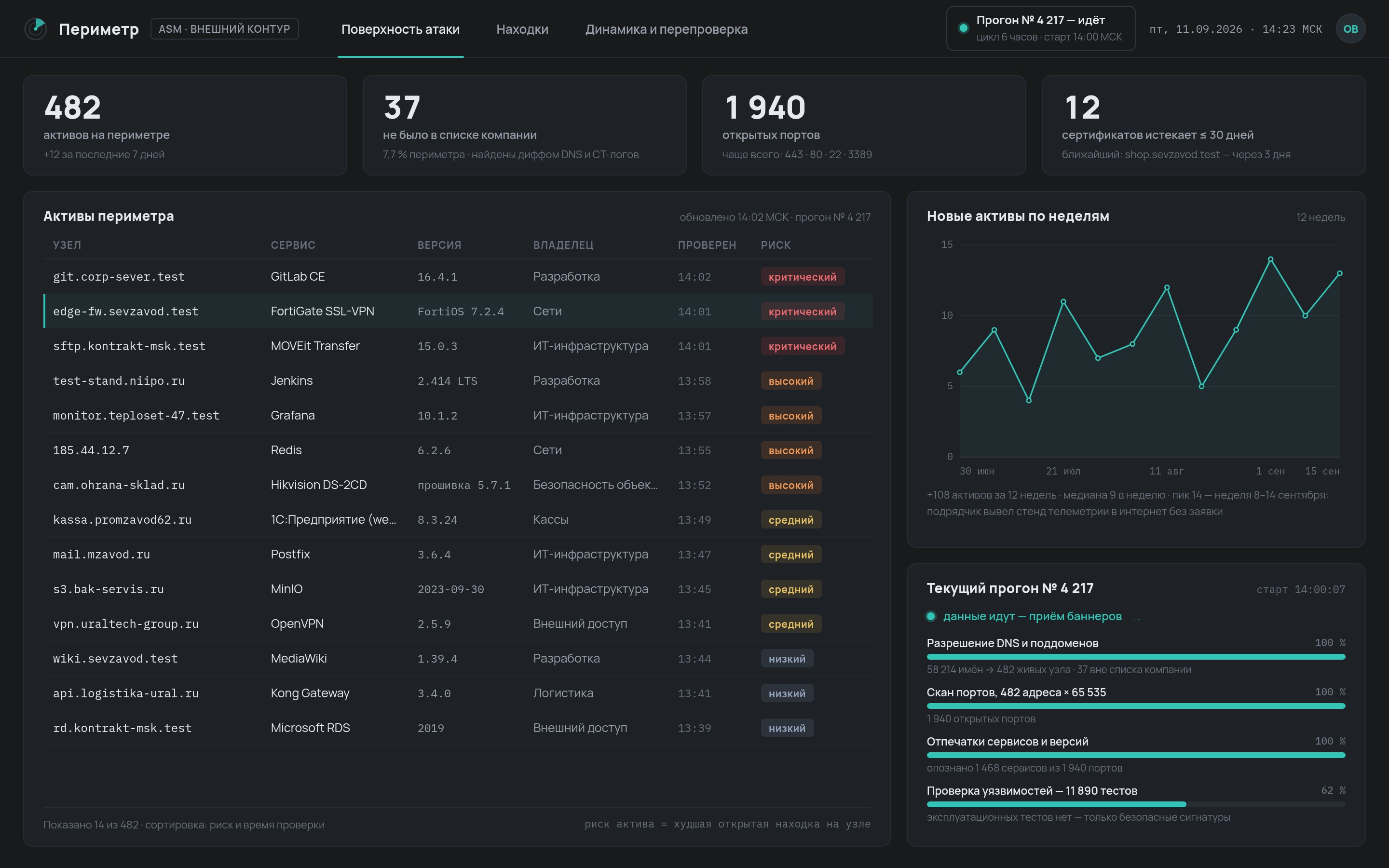Sort table by УЗЕЛ column header
This screenshot has height=868, width=1389.
pyautogui.click(x=67, y=245)
